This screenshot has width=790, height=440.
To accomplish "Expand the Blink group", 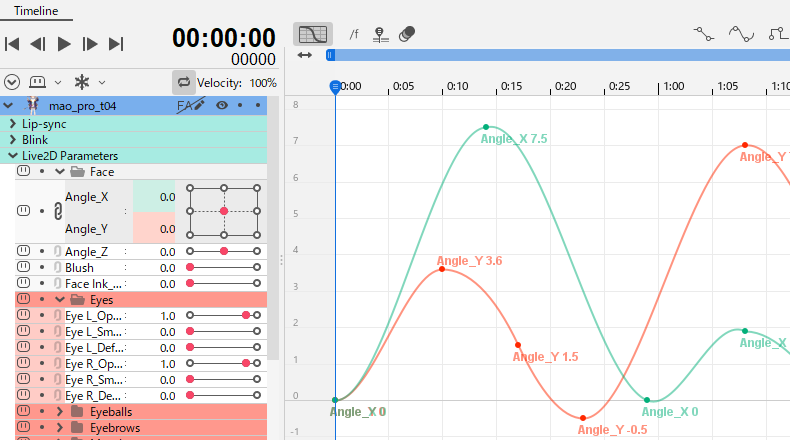I will pyautogui.click(x=13, y=140).
